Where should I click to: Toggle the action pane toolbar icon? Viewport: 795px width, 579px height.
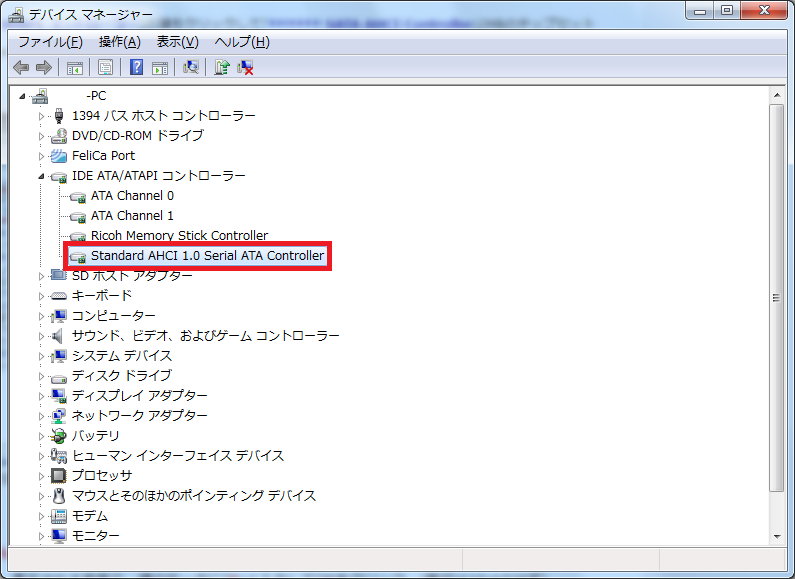point(160,67)
